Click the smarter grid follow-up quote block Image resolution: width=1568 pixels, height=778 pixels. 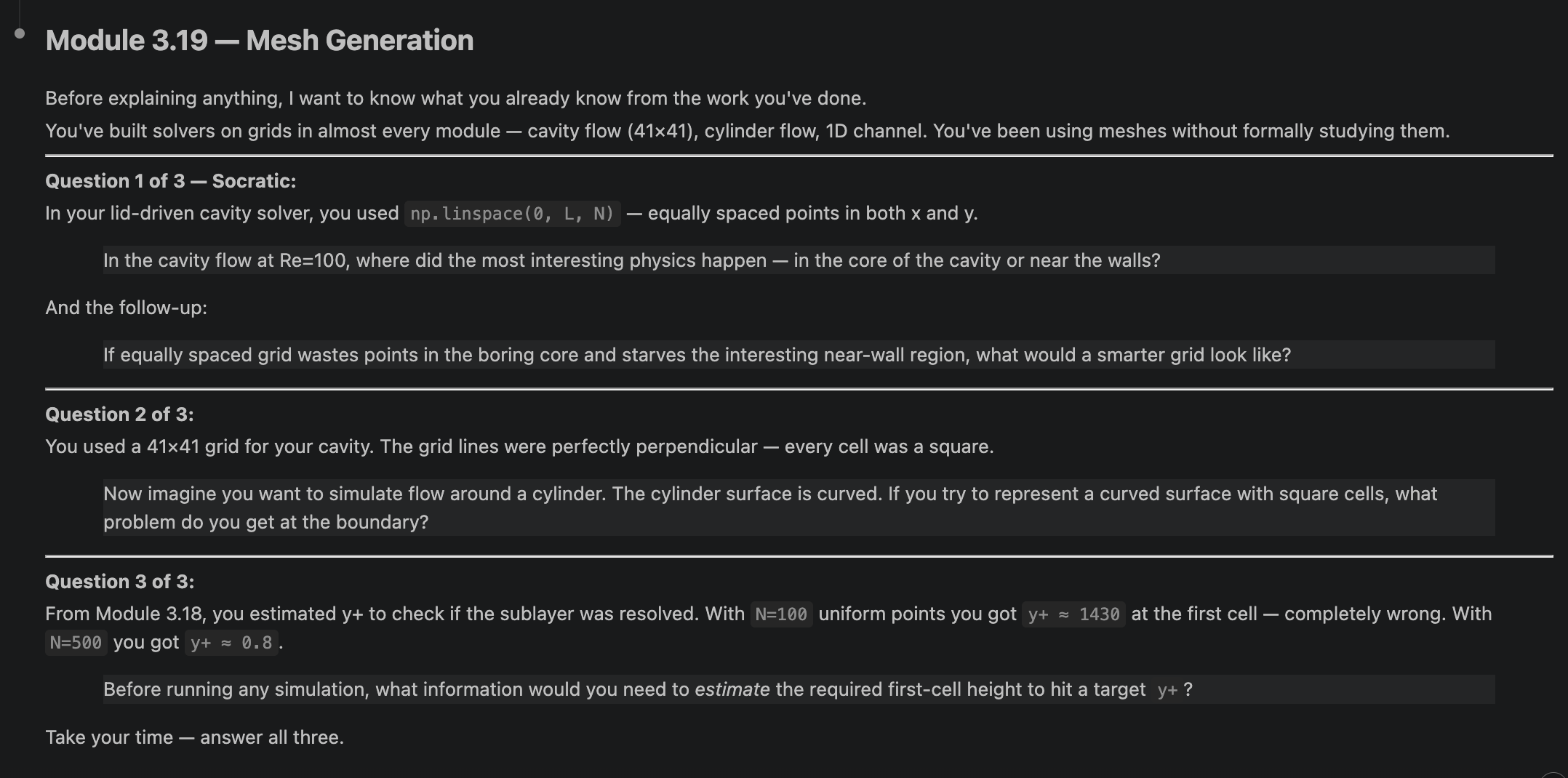pyautogui.click(x=799, y=355)
